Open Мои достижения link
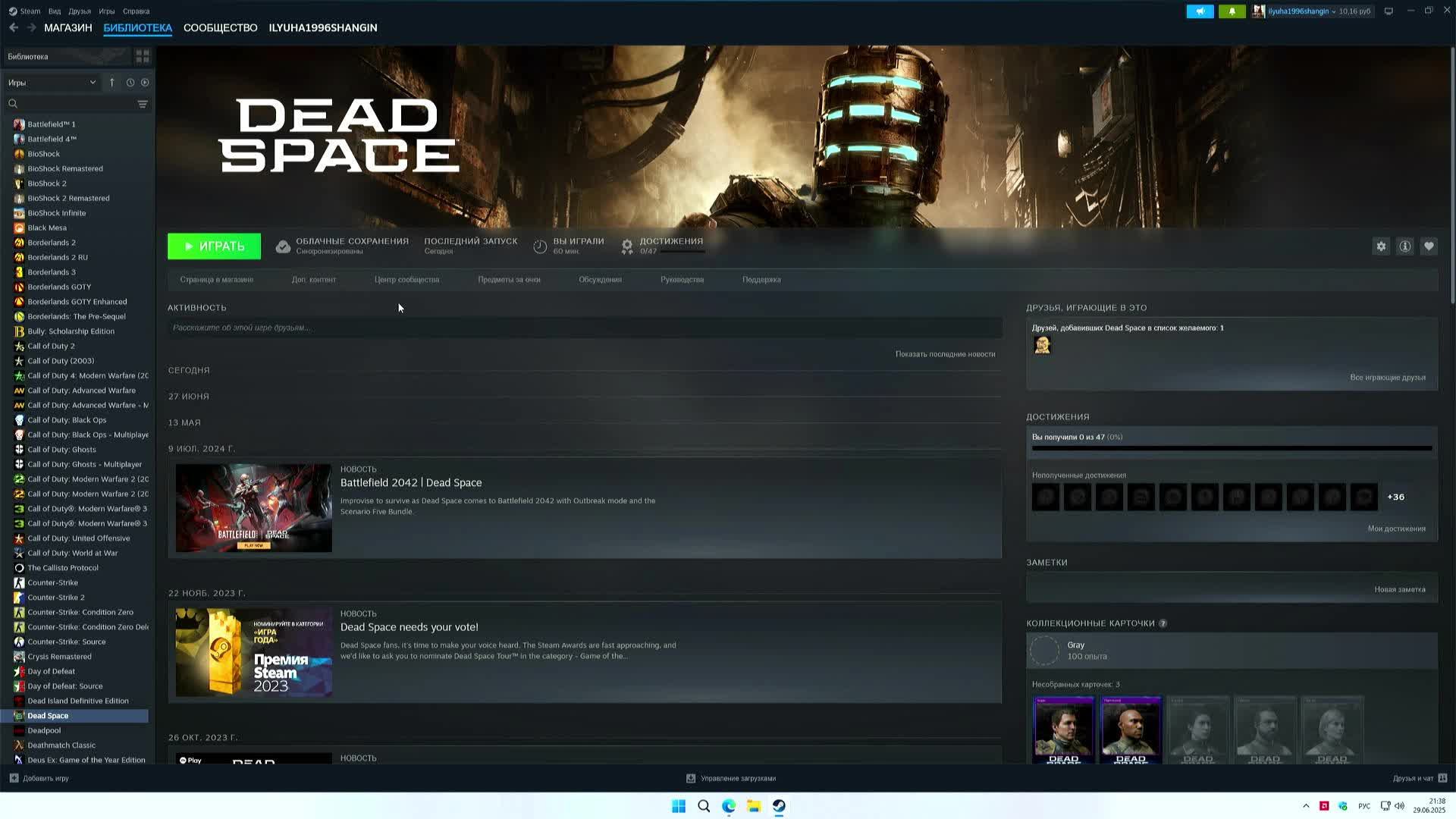The image size is (1456, 819). tap(1397, 529)
